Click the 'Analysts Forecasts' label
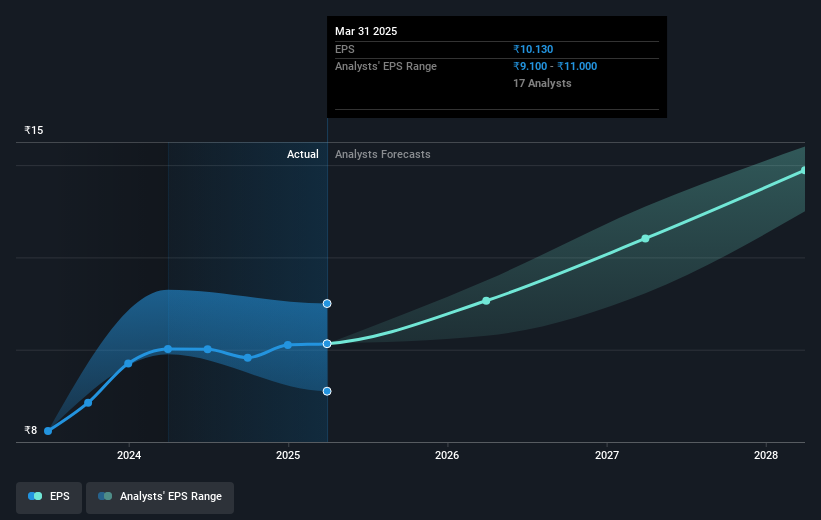The image size is (821, 520). tap(383, 154)
